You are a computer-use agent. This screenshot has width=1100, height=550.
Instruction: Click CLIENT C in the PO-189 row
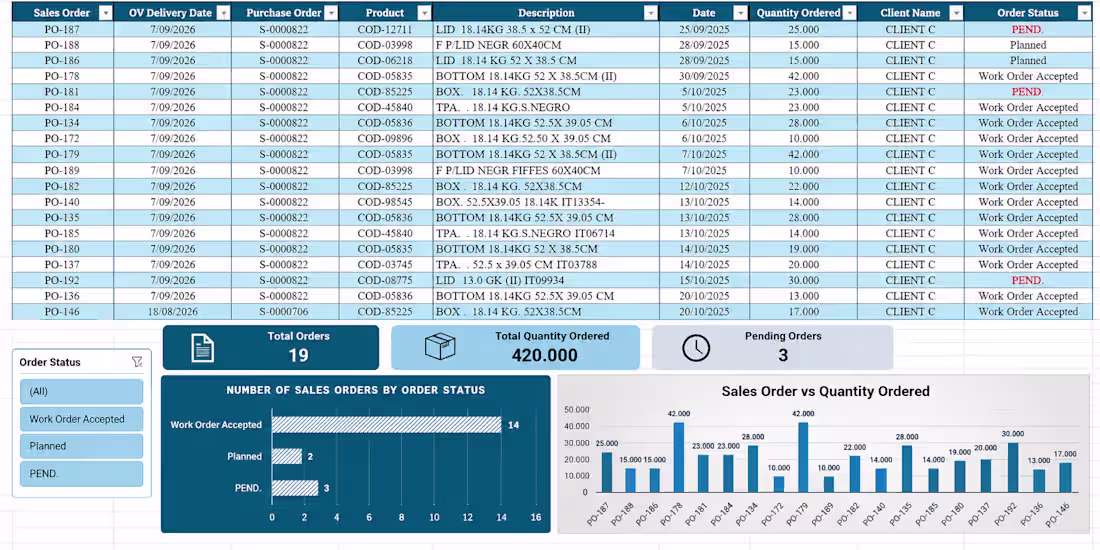point(910,170)
